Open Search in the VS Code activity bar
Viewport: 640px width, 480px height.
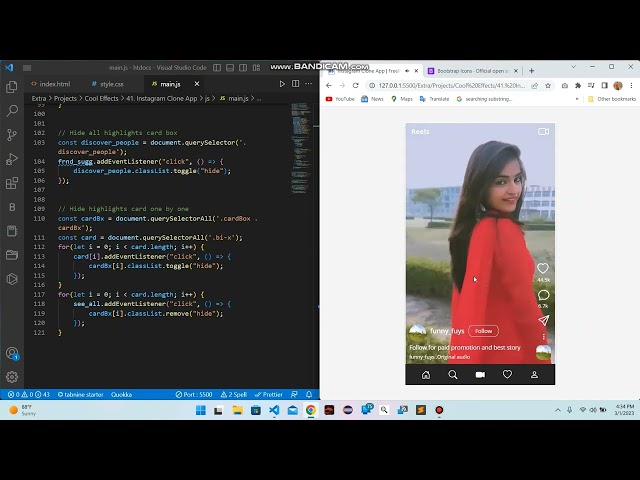click(x=12, y=111)
